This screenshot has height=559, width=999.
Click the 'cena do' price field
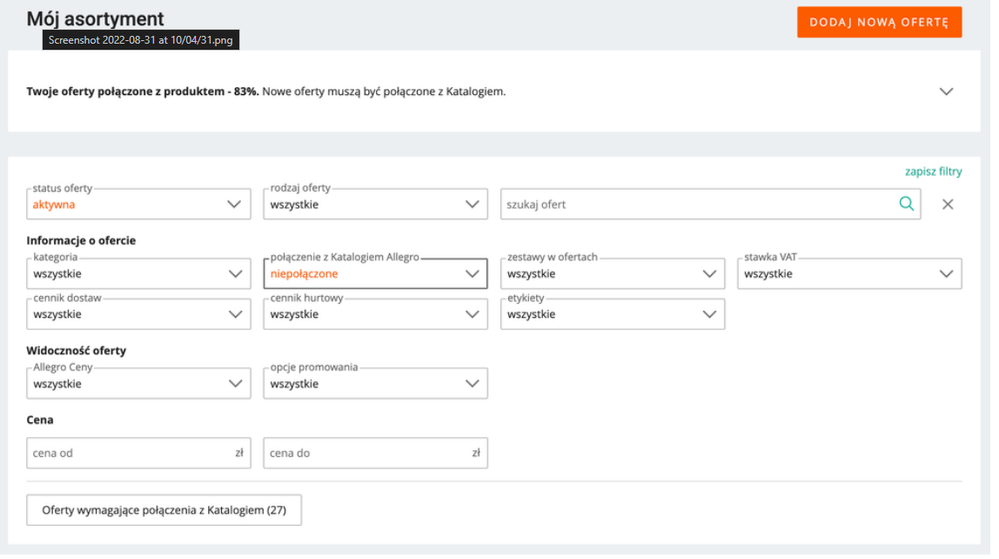pos(368,454)
